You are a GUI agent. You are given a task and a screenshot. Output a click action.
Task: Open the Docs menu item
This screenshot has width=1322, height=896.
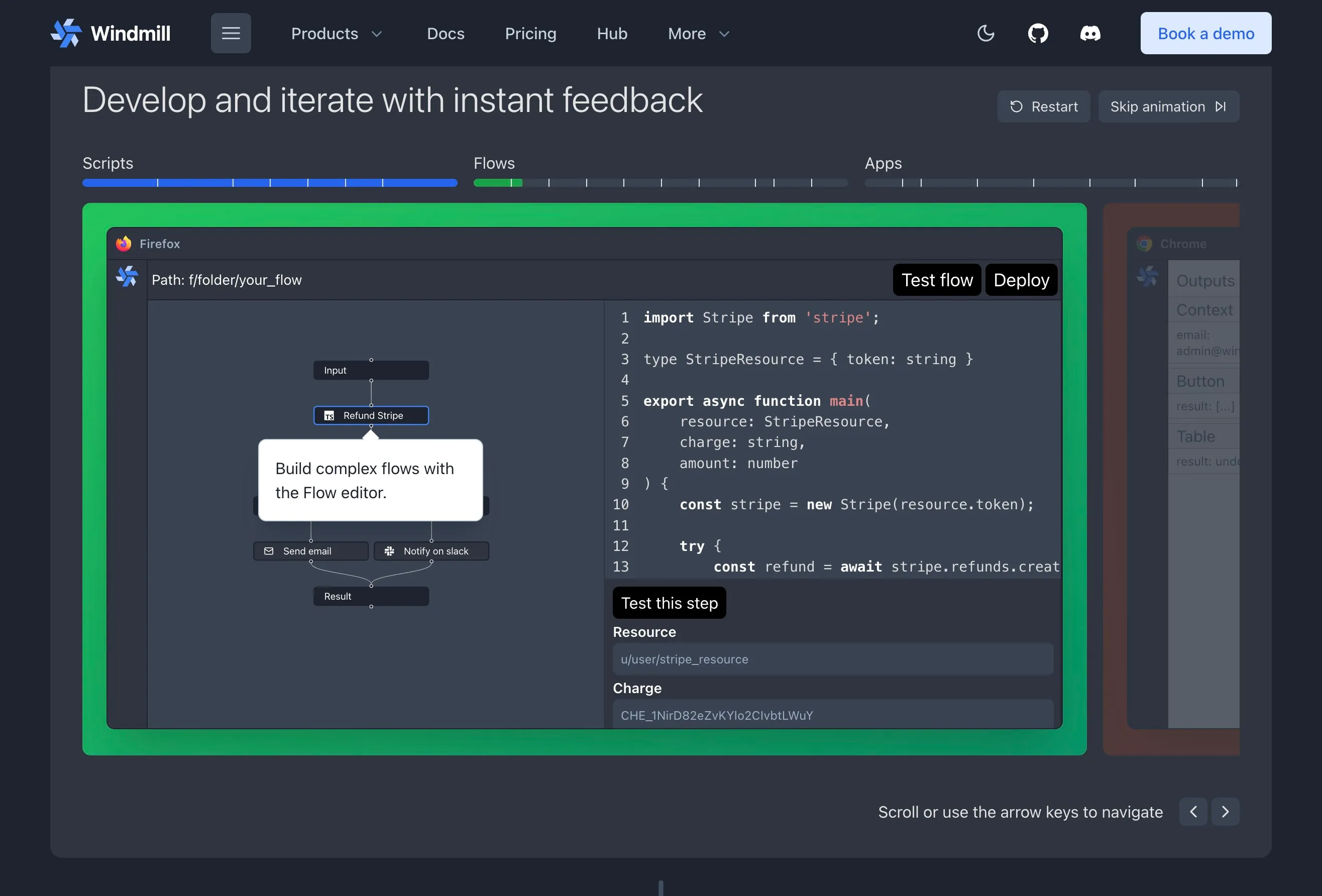[446, 34]
